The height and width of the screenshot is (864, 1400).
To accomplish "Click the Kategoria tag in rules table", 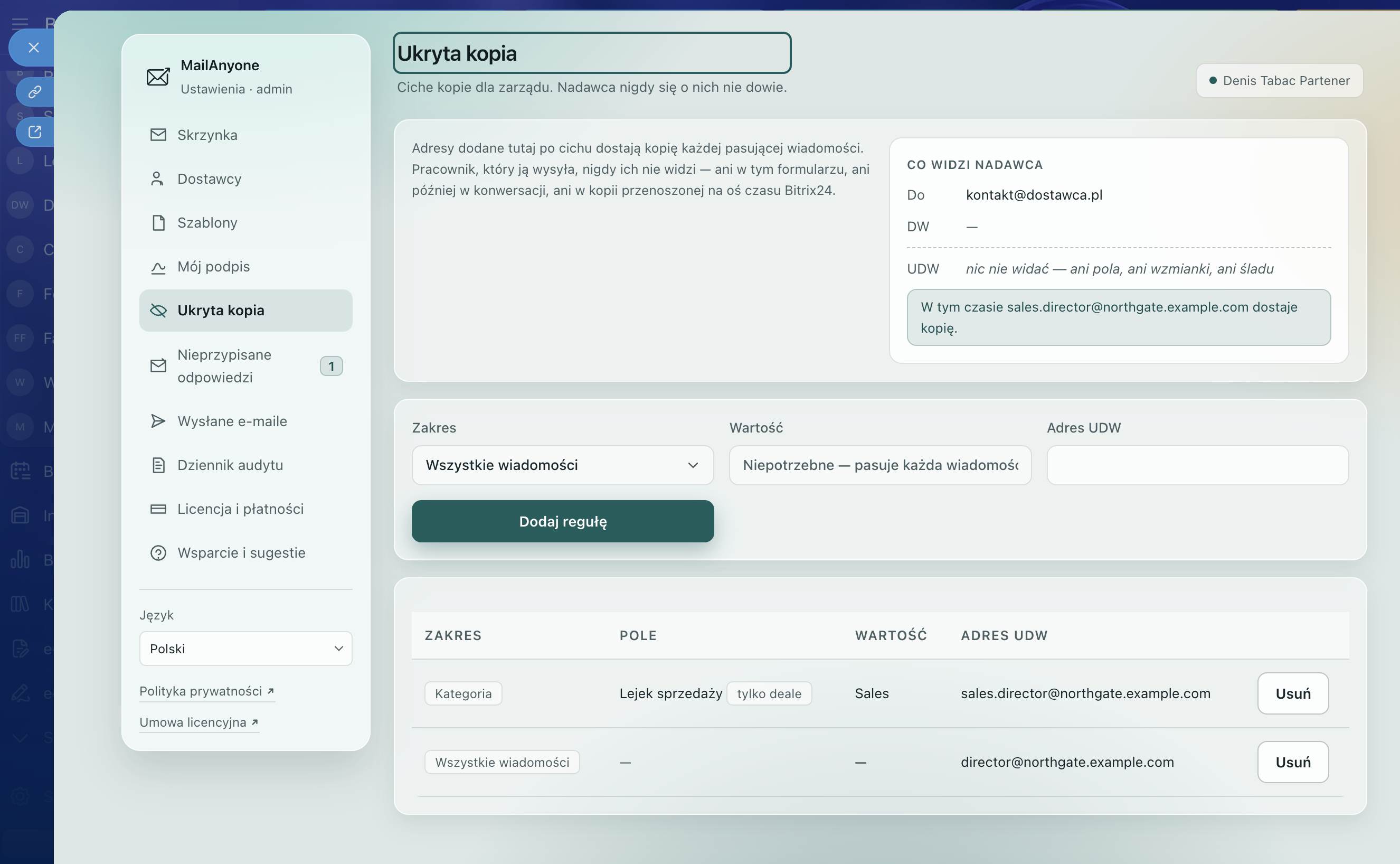I will point(463,694).
